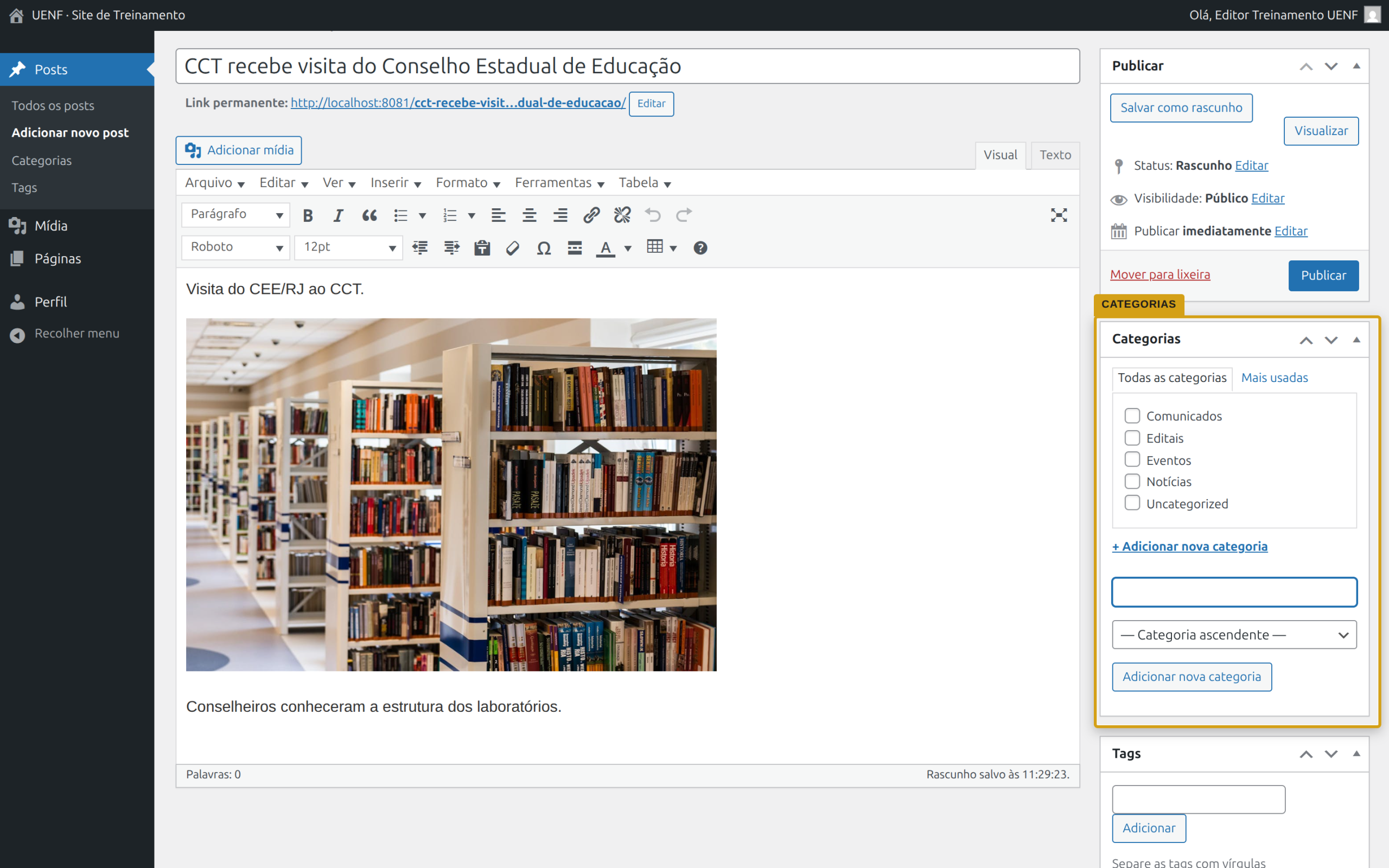Create a bulleted list

click(x=400, y=215)
